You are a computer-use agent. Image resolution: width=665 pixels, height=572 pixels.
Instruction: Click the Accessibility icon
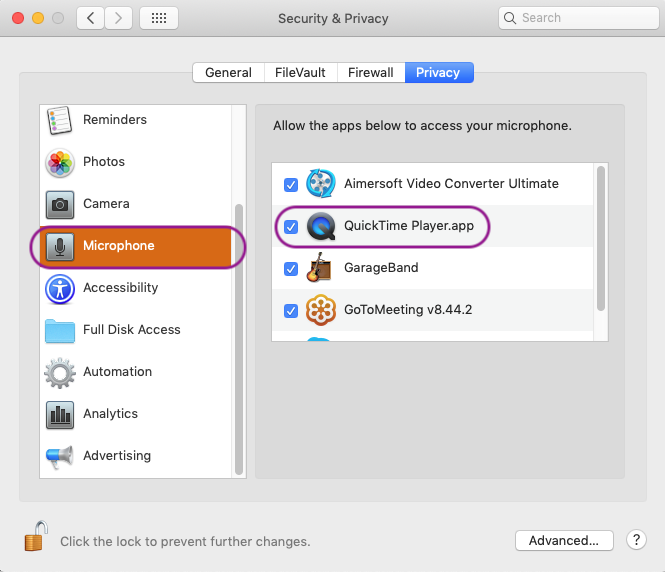click(60, 289)
